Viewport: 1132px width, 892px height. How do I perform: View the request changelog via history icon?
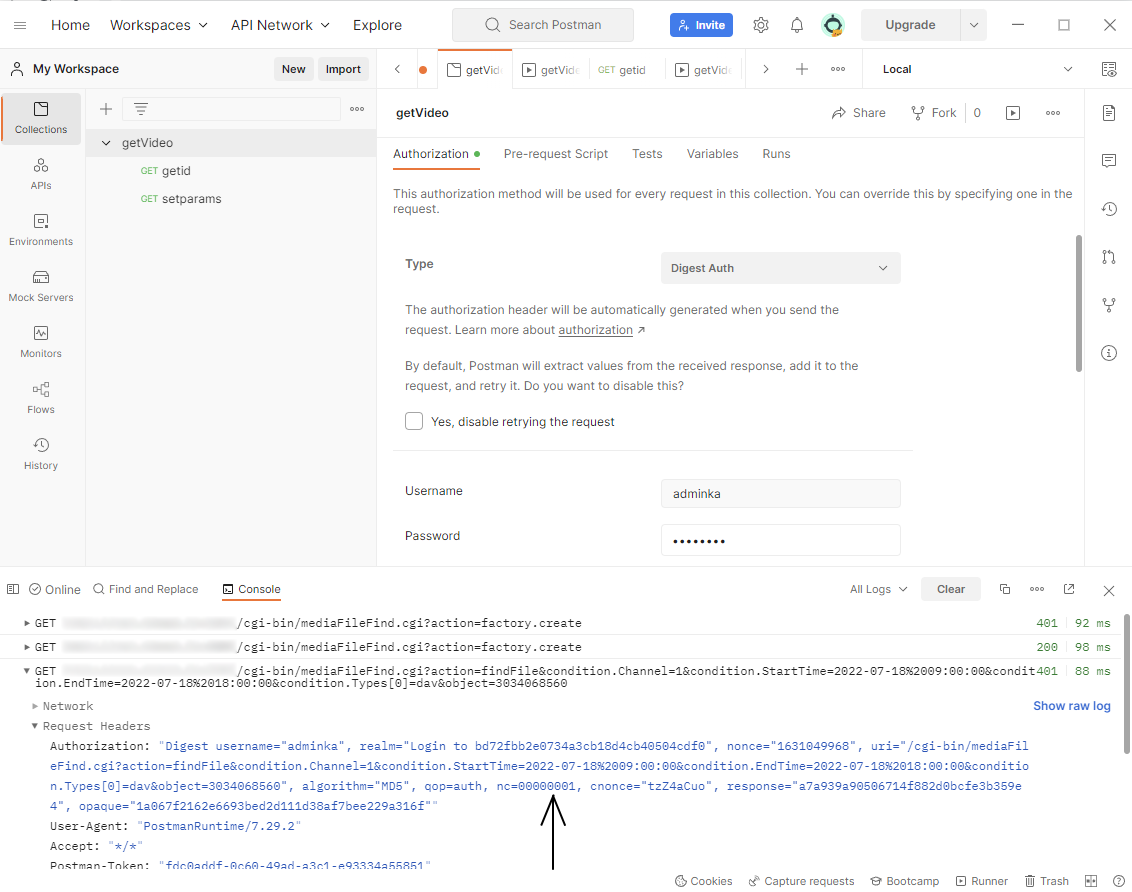click(1108, 209)
